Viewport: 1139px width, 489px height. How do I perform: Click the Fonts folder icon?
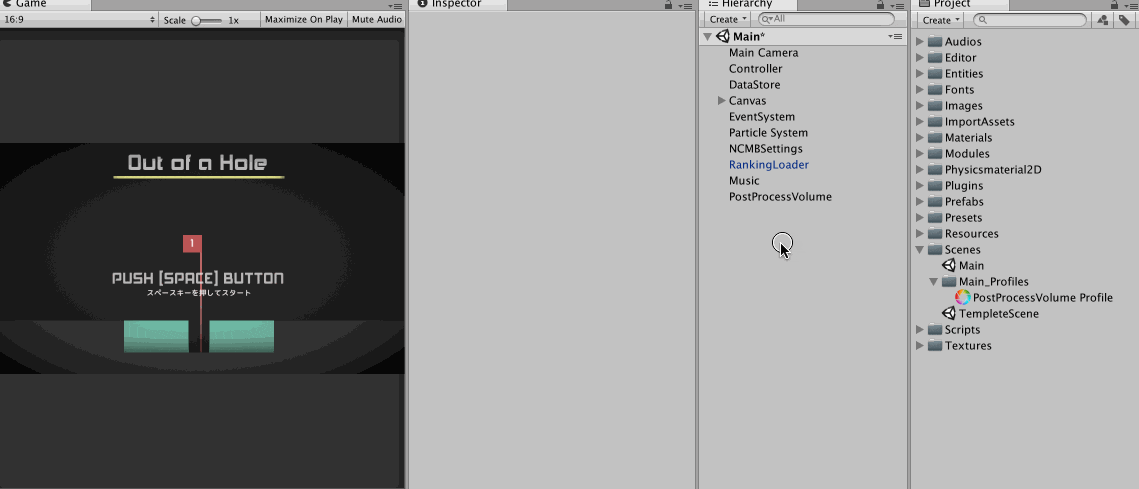[x=934, y=89]
